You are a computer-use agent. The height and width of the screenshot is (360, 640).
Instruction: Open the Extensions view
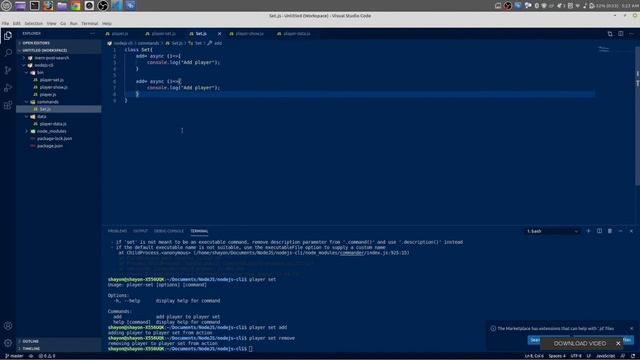[x=8, y=105]
